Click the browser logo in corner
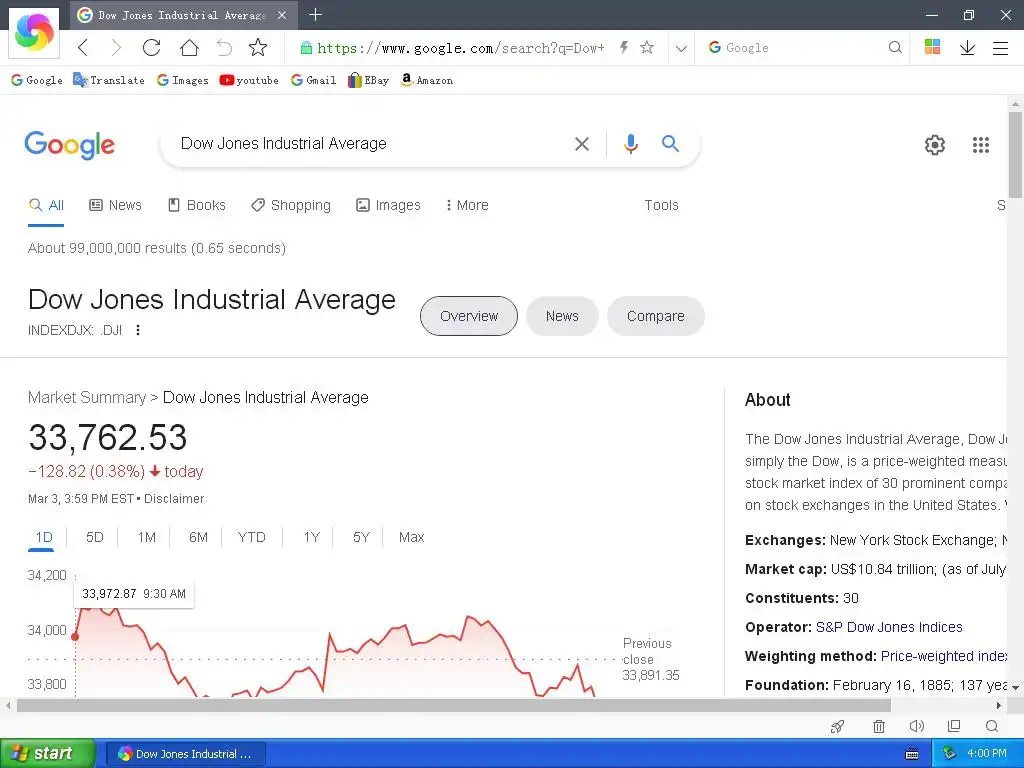 coord(34,32)
